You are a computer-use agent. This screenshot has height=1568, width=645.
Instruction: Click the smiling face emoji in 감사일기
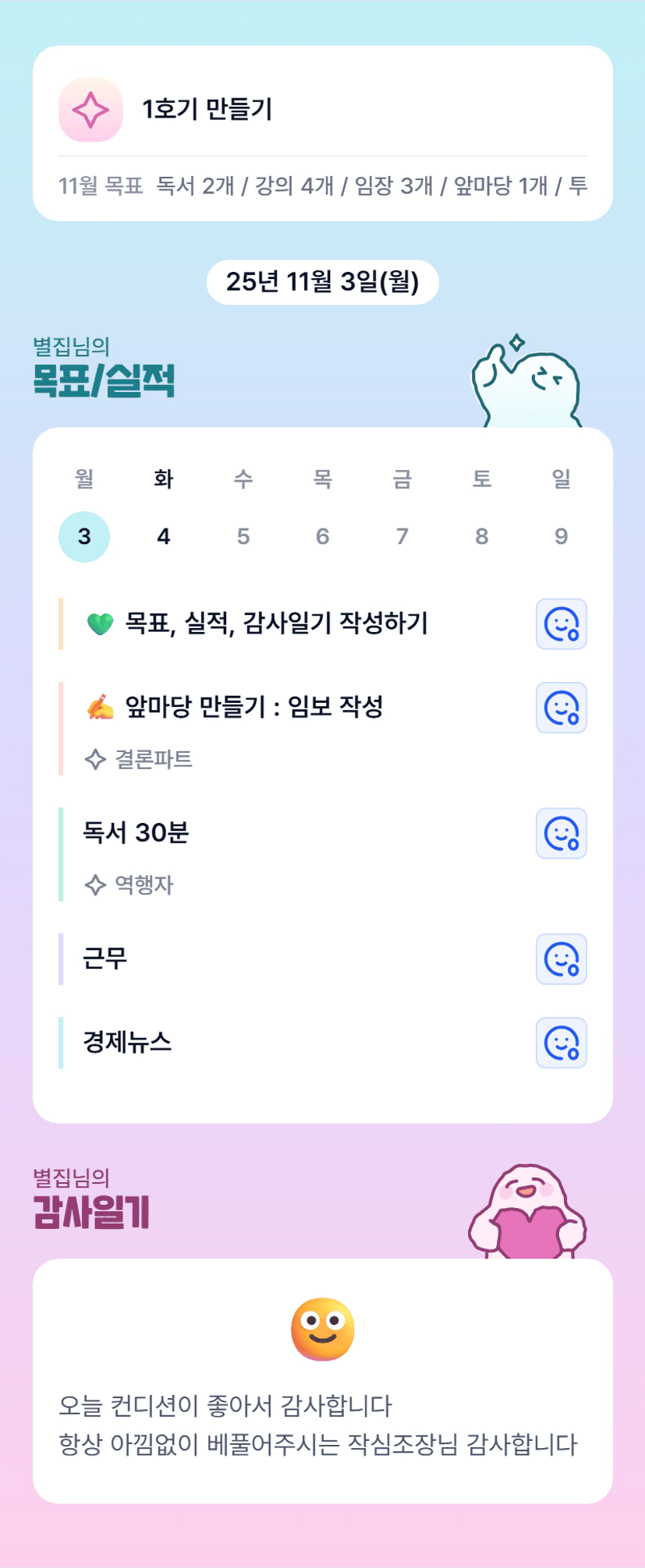pos(322,1329)
